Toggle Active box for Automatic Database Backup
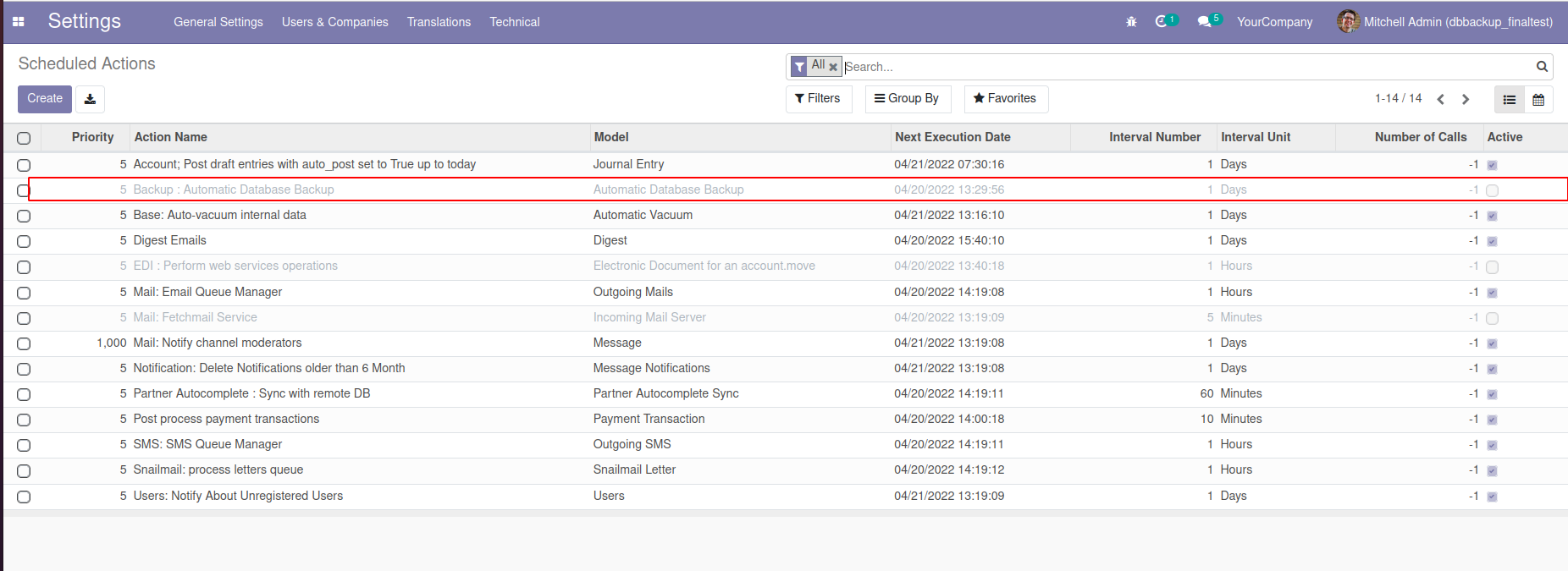 1492,190
